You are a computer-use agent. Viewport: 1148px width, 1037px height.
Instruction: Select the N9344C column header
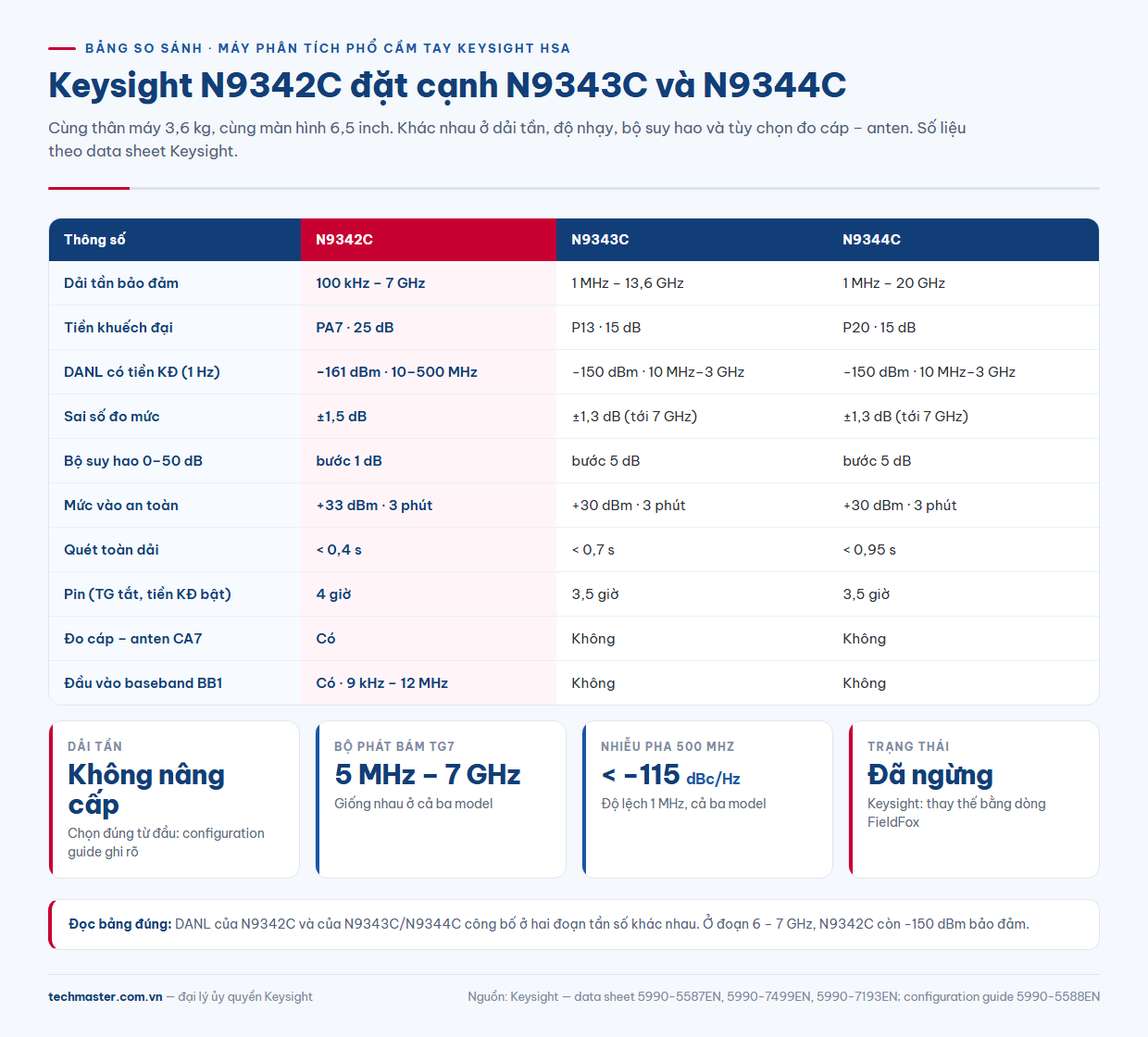pos(963,240)
